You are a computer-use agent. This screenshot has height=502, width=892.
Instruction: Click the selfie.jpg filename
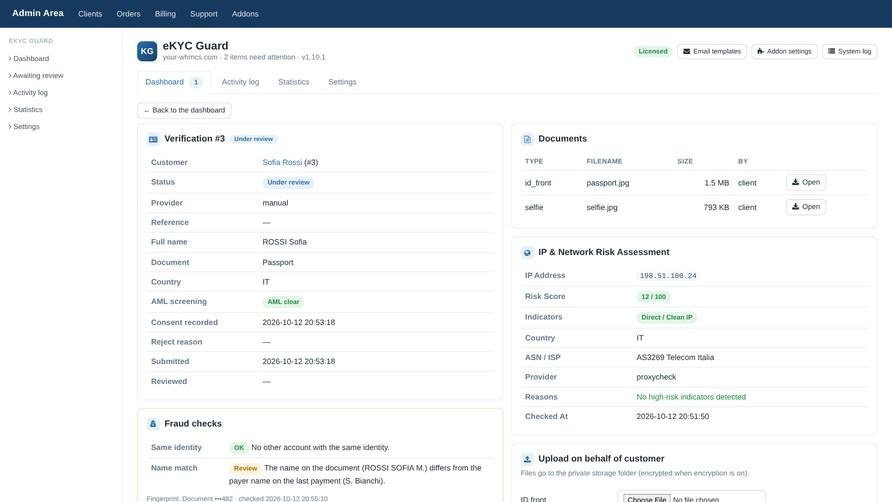coord(602,207)
